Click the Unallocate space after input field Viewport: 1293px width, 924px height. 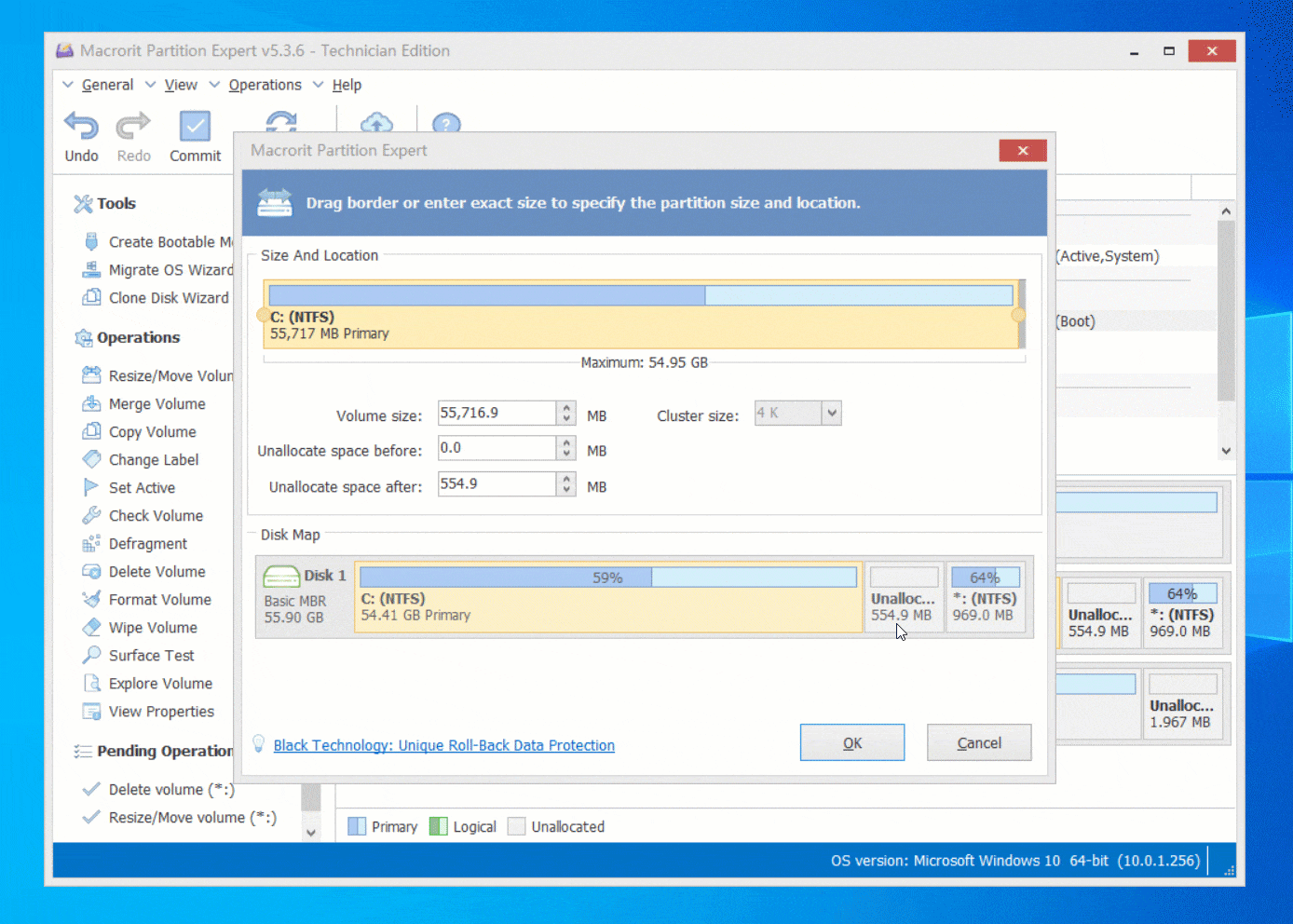[x=494, y=483]
